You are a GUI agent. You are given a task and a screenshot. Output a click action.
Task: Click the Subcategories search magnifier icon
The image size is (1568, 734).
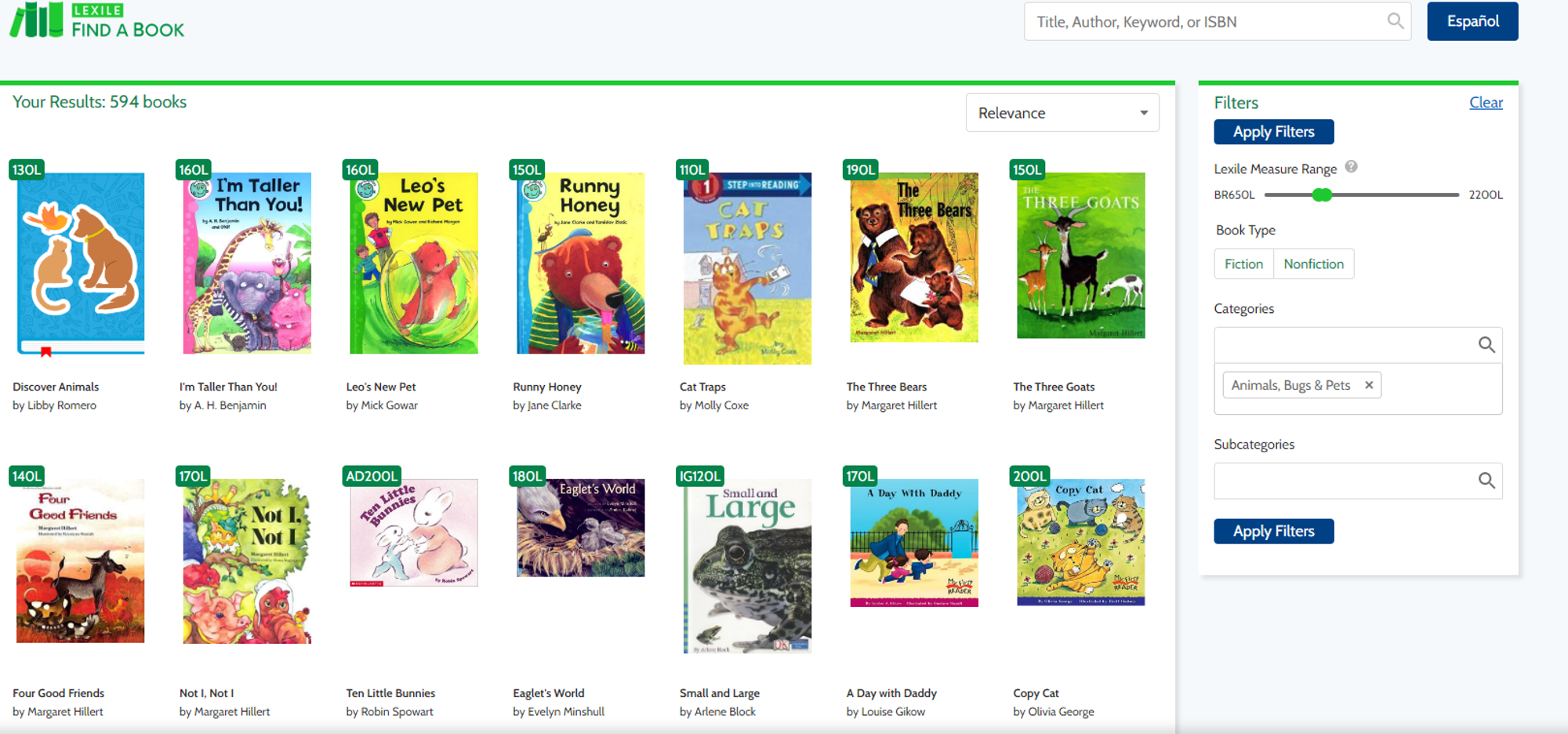click(x=1486, y=481)
